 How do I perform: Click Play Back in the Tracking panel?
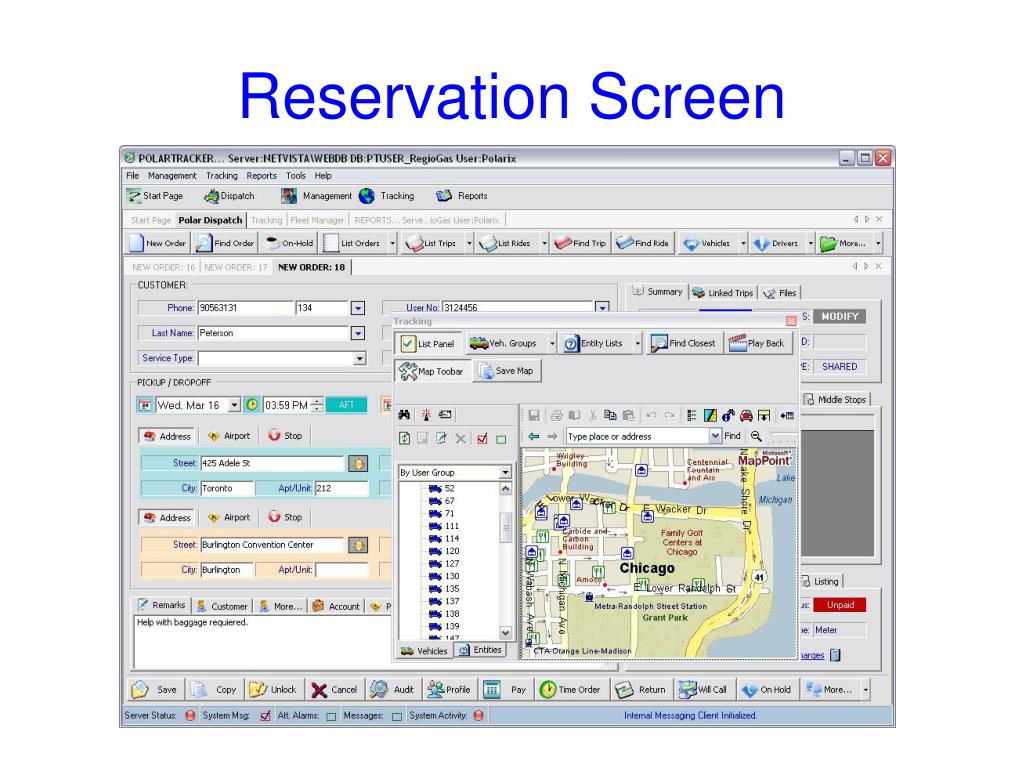pyautogui.click(x=758, y=344)
